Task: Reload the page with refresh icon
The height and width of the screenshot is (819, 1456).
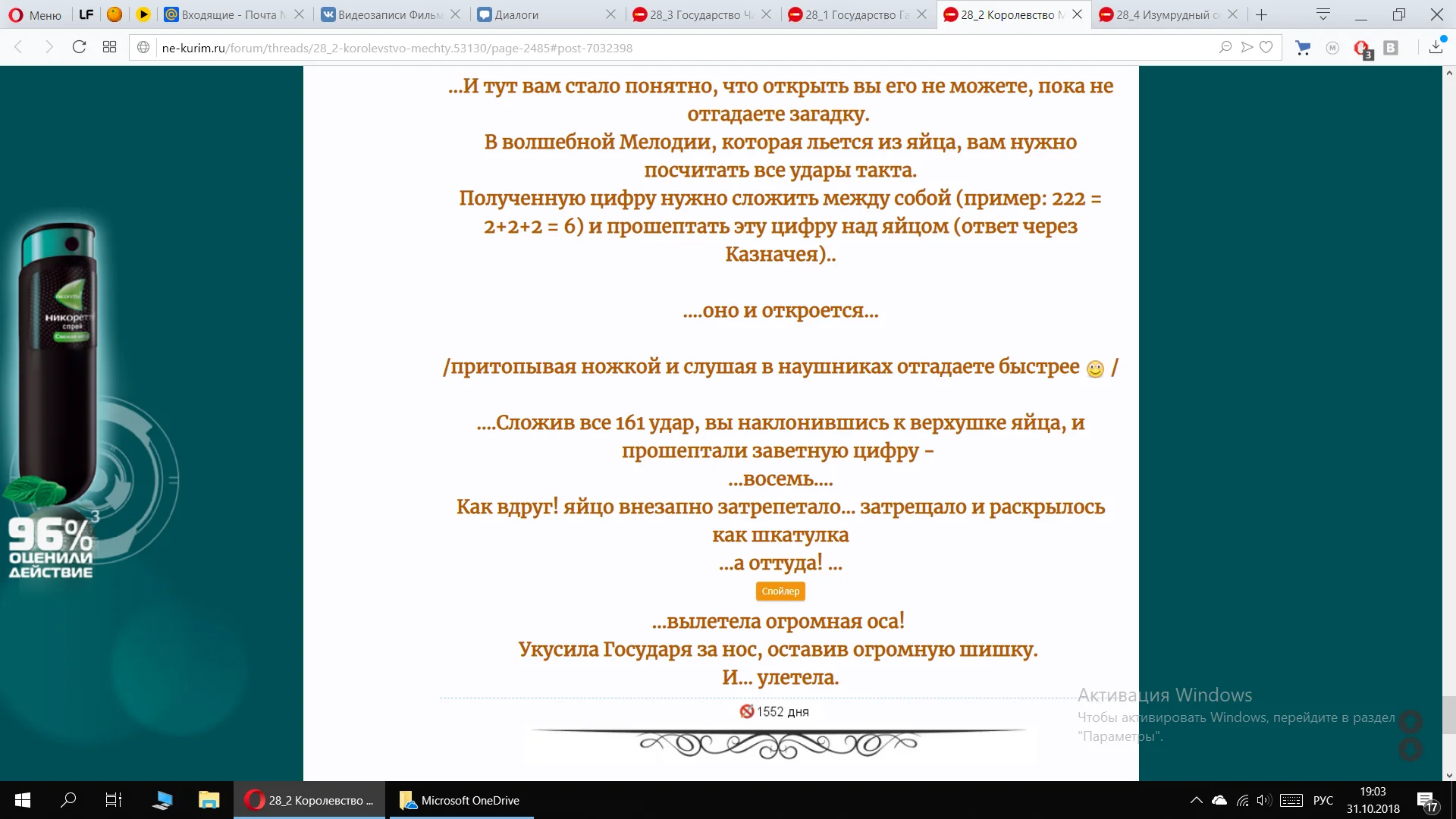Action: tap(79, 47)
